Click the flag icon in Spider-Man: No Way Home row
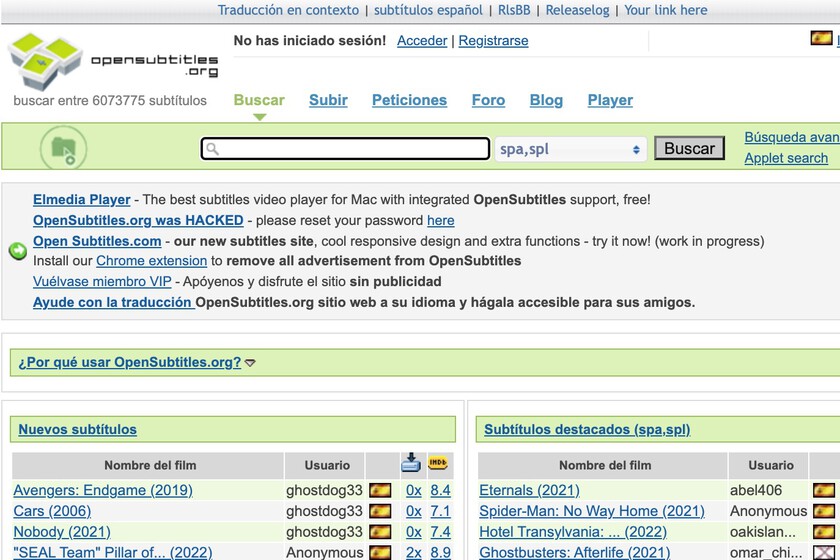Screen dimensions: 840x560 [824, 511]
